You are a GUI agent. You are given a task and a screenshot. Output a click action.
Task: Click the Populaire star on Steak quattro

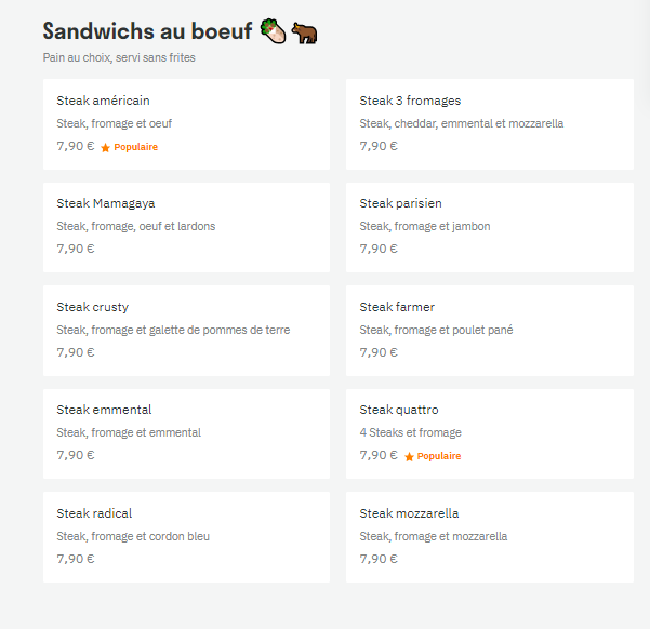pyautogui.click(x=409, y=457)
